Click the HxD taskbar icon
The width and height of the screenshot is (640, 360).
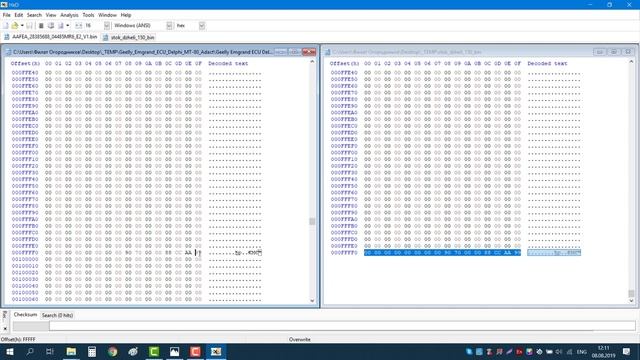216,351
